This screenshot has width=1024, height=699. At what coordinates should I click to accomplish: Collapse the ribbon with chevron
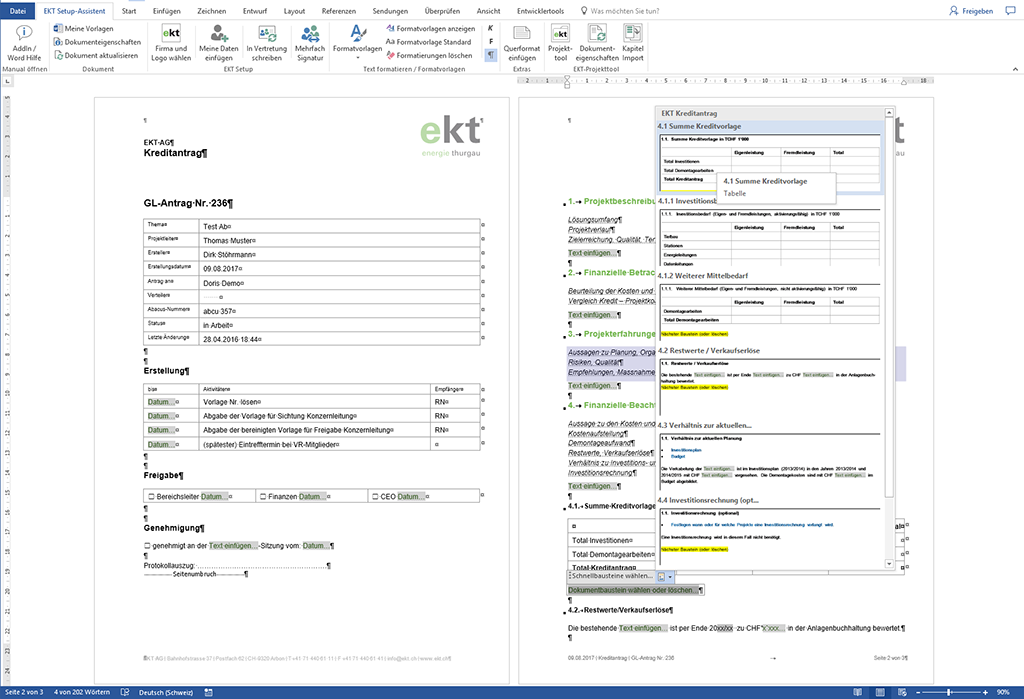coord(1015,69)
